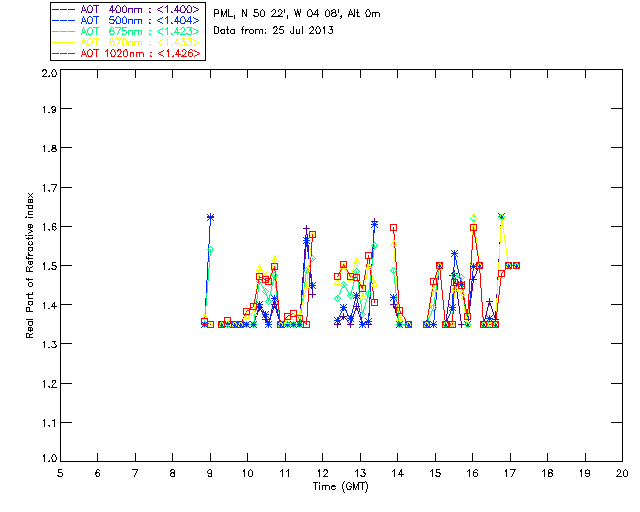This screenshot has width=640, height=512.
Task: Click the hour 6 label on time axis
Action: (98, 473)
